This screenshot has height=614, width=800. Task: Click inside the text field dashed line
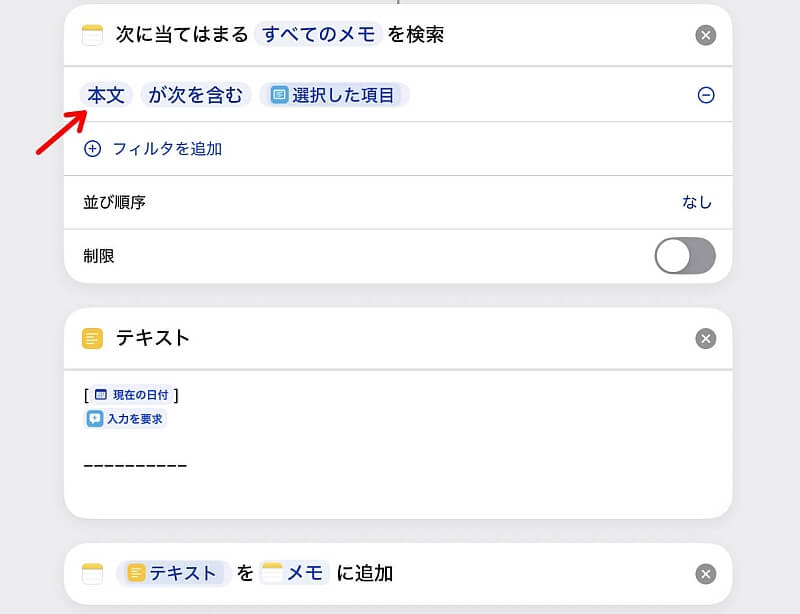135,465
